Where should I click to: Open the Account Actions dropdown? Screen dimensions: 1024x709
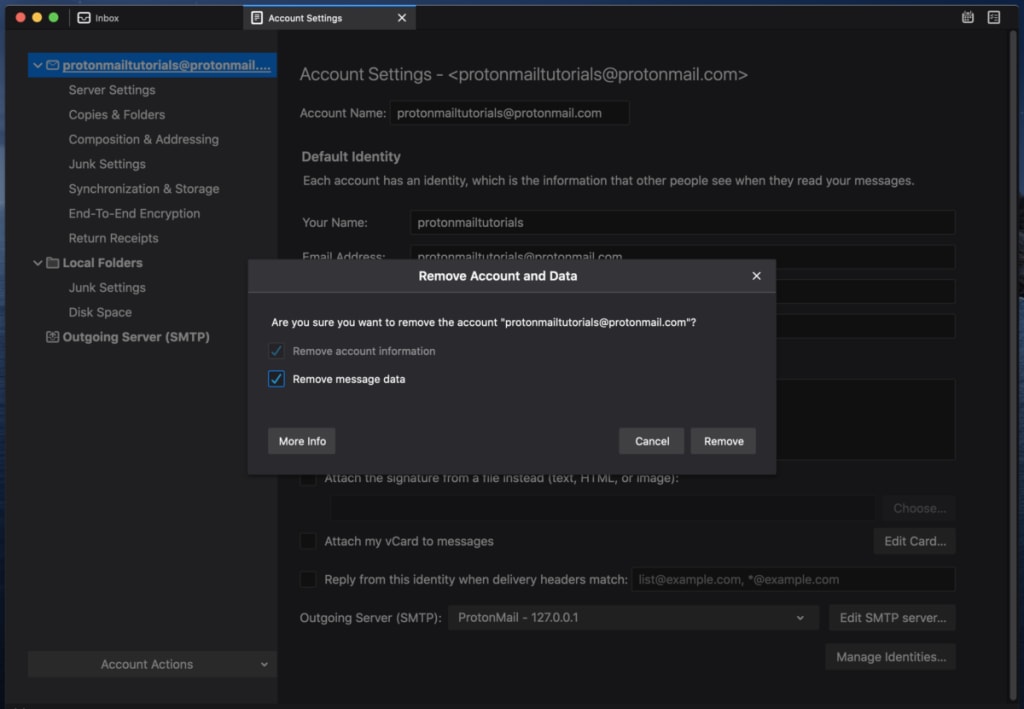pos(152,664)
